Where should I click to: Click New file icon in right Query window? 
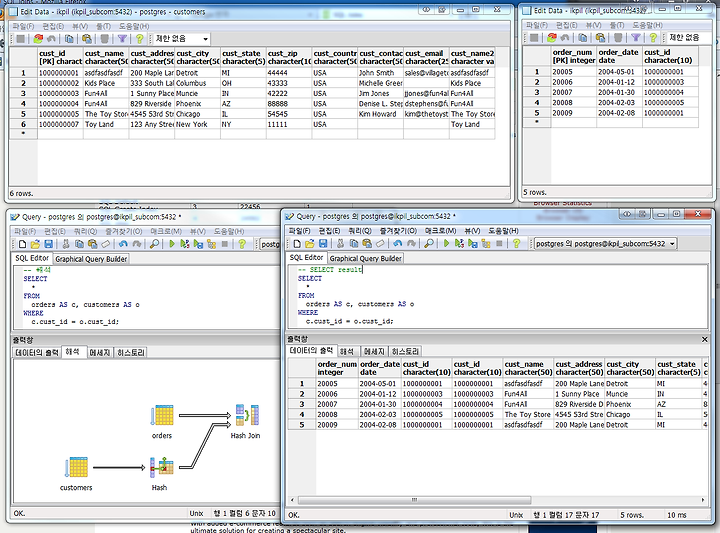coord(297,244)
